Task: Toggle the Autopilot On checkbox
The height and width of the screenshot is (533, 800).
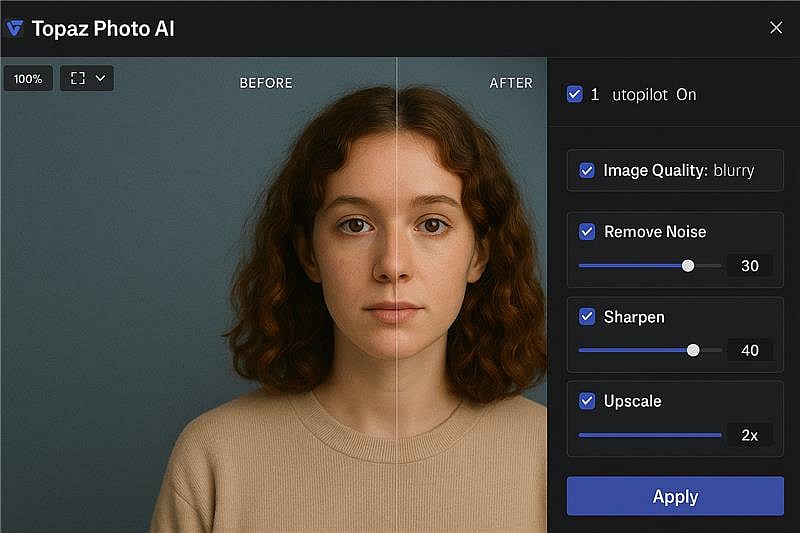Action: click(x=574, y=95)
